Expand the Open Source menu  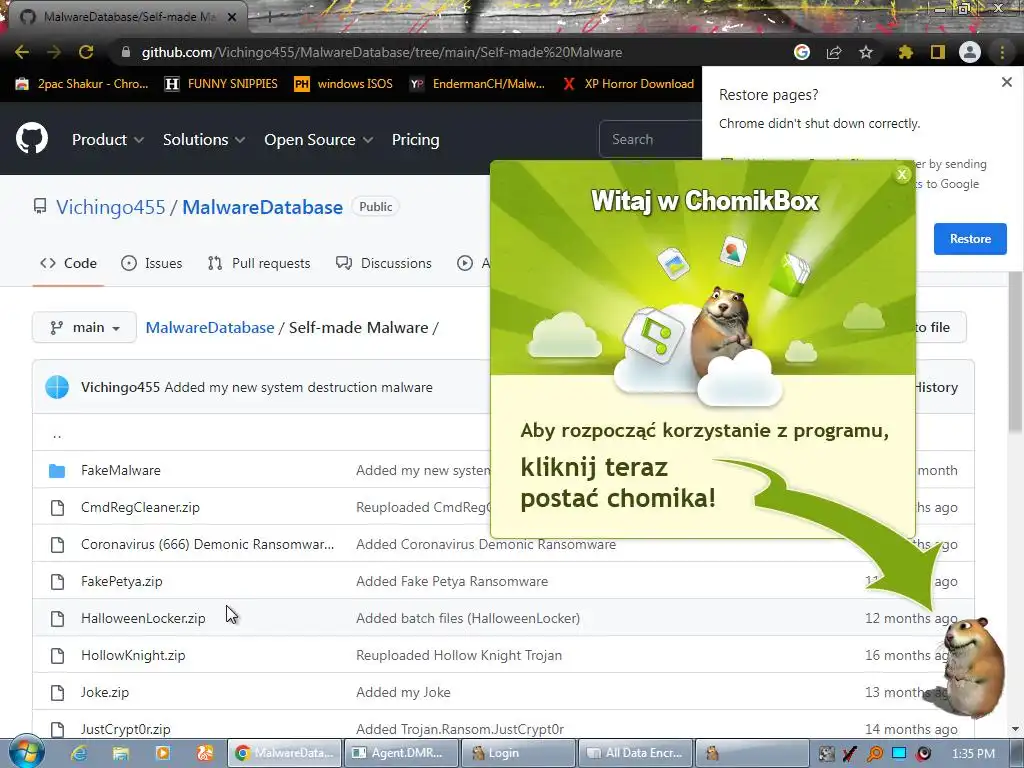(319, 139)
